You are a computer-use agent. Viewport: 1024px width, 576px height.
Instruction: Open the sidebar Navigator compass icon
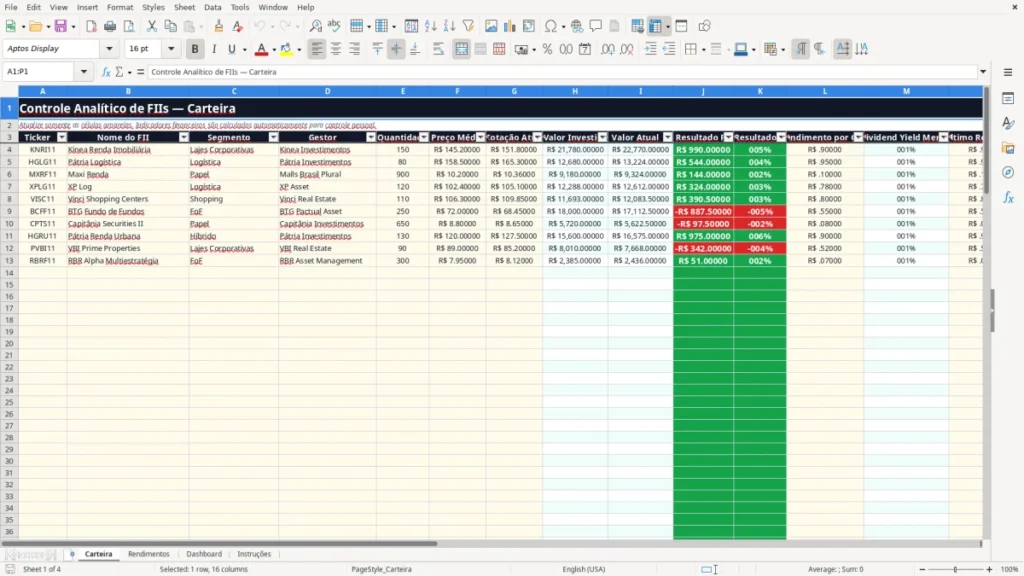coord(1008,172)
